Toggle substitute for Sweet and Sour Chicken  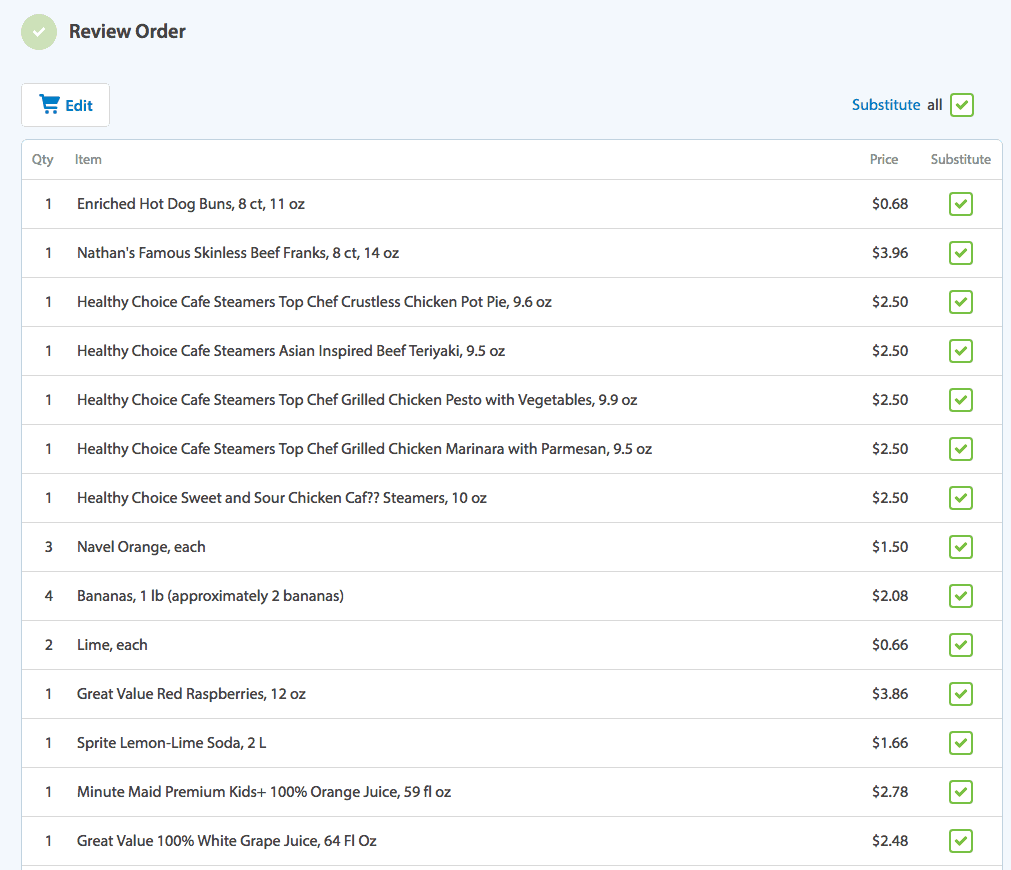click(960, 498)
